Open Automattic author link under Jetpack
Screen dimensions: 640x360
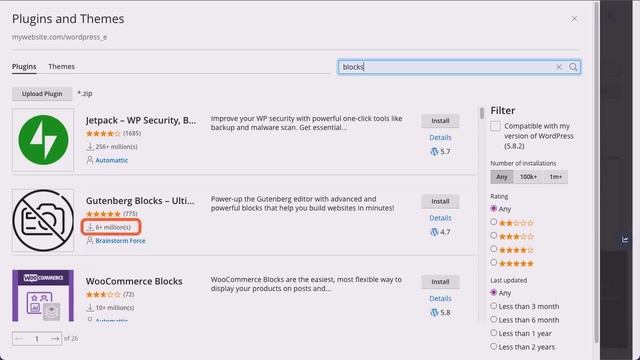pyautogui.click(x=111, y=160)
